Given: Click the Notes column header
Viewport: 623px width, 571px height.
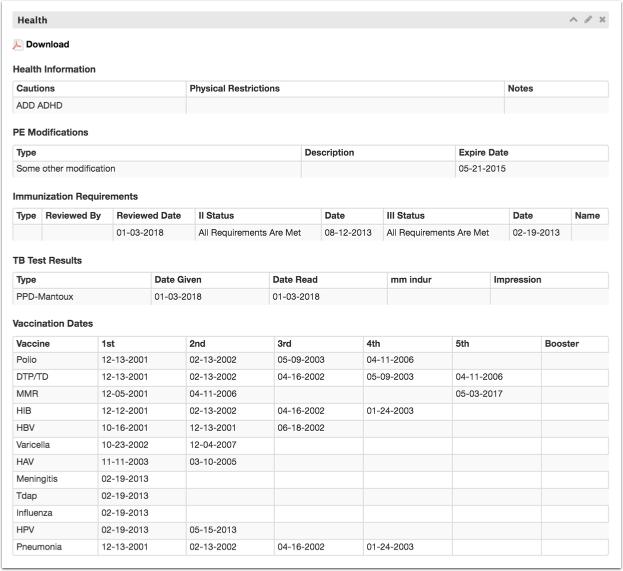Looking at the screenshot, I should click(x=520, y=89).
